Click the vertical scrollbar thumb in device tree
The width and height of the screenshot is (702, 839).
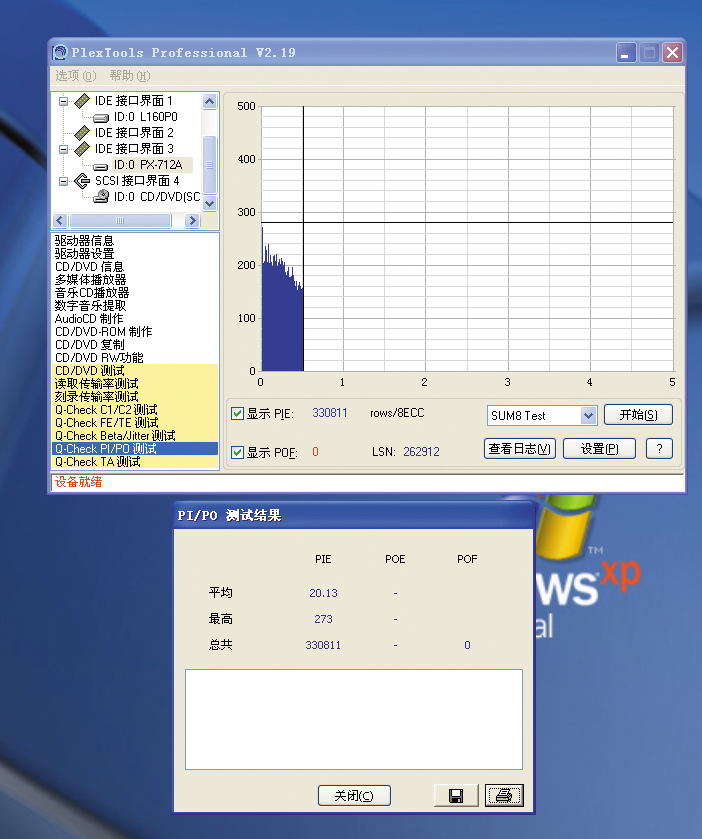[x=210, y=165]
